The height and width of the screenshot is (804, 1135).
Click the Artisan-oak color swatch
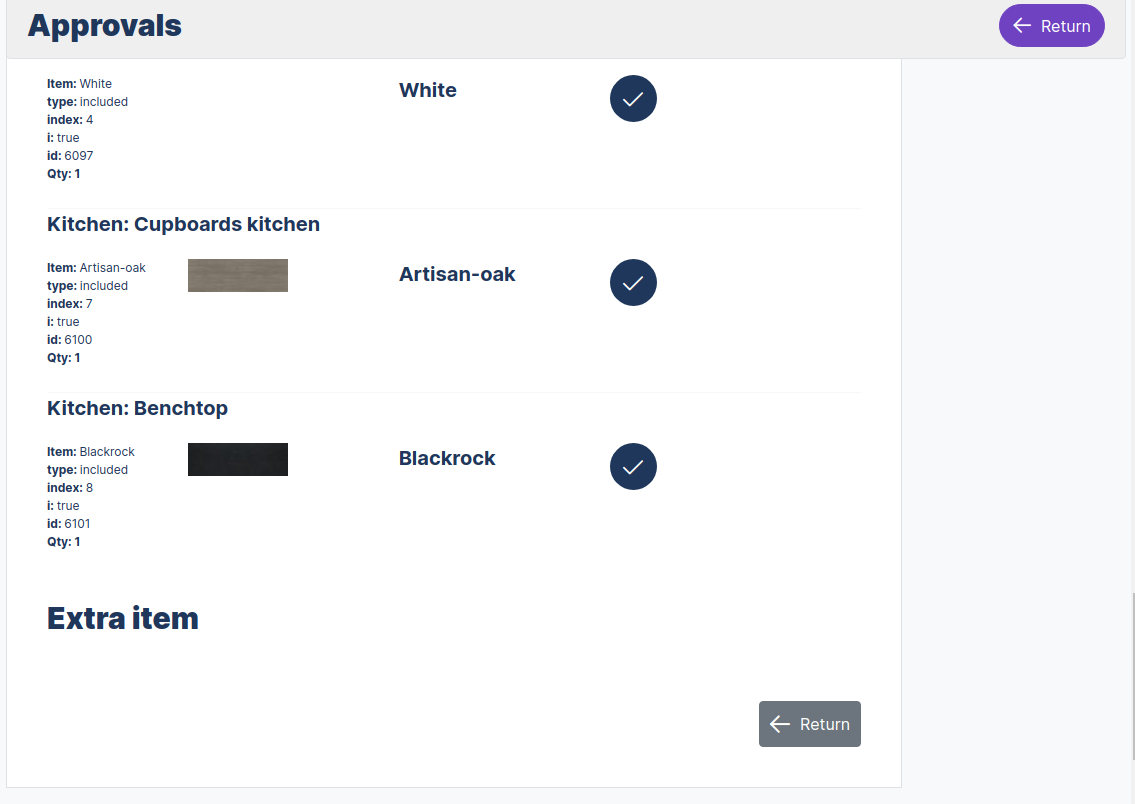238,276
